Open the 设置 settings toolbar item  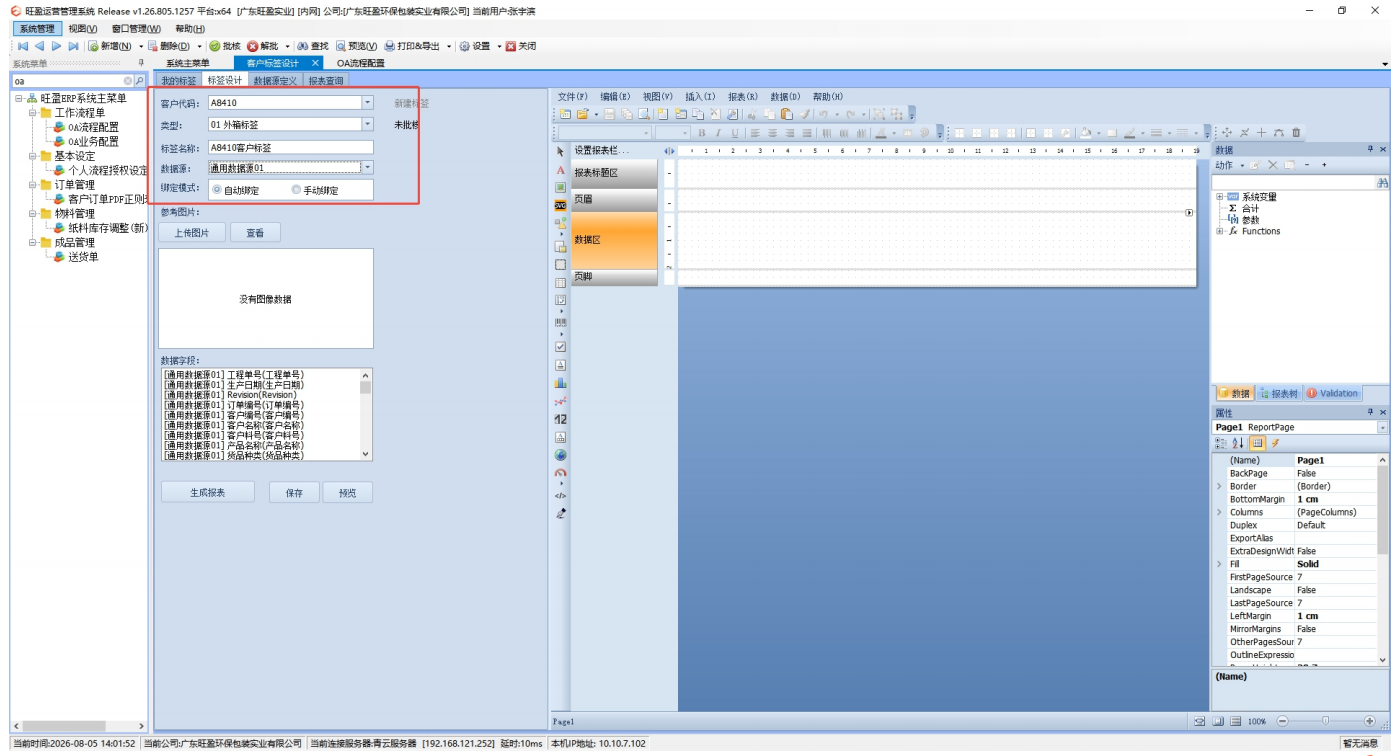(x=475, y=46)
